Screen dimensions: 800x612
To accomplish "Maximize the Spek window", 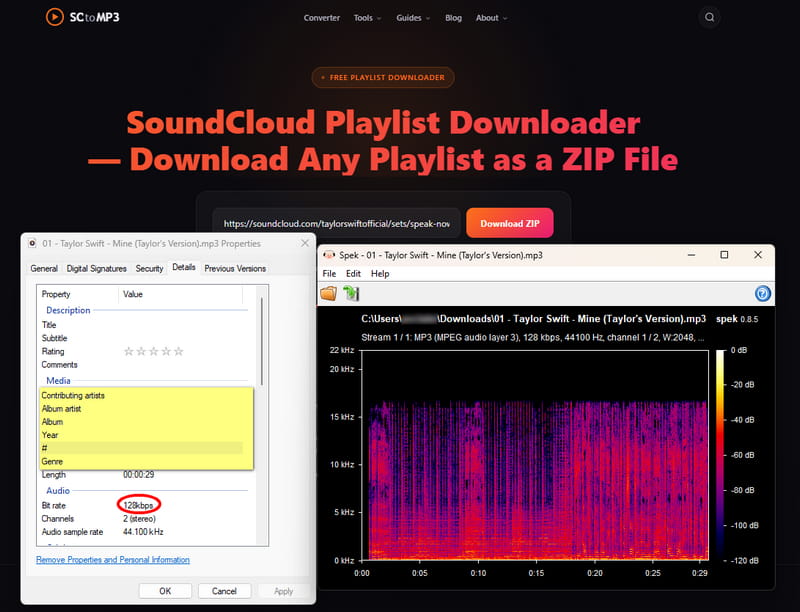I will point(724,255).
